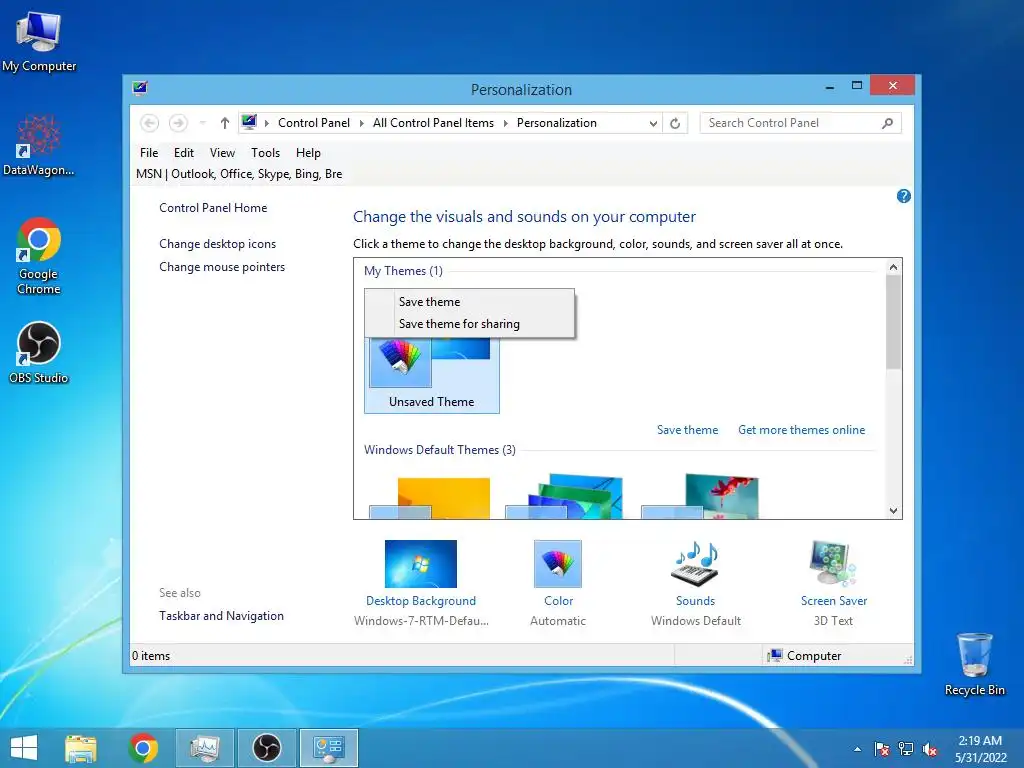Image resolution: width=1024 pixels, height=768 pixels.
Task: Click the Windows Default Themes (3) header
Action: click(440, 450)
